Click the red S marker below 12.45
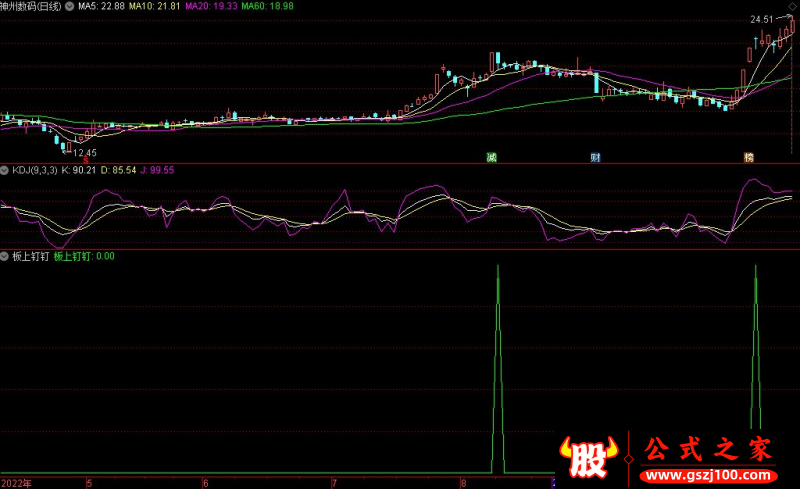Screen dimensions: 800x489 click(x=85, y=158)
